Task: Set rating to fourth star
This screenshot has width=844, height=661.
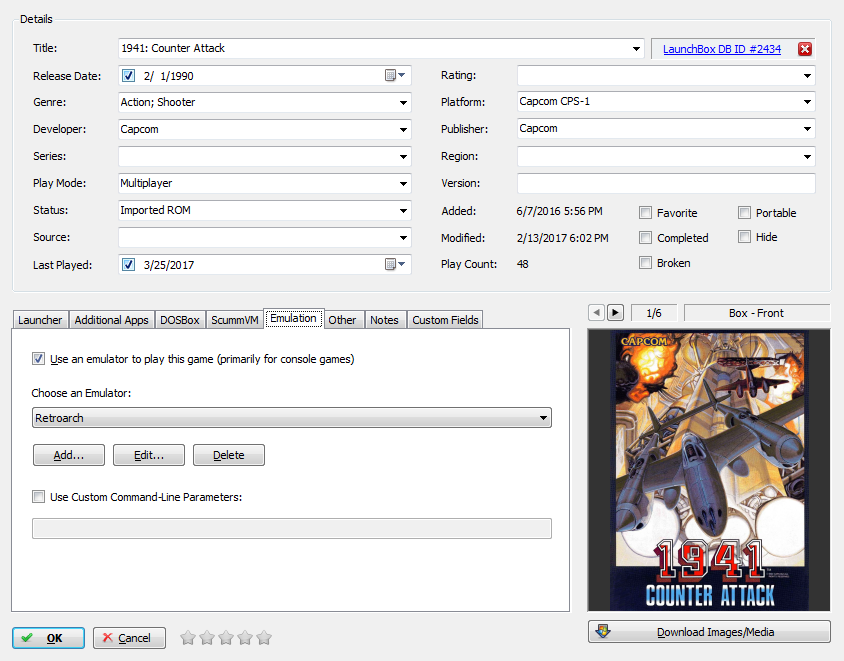Action: 245,638
